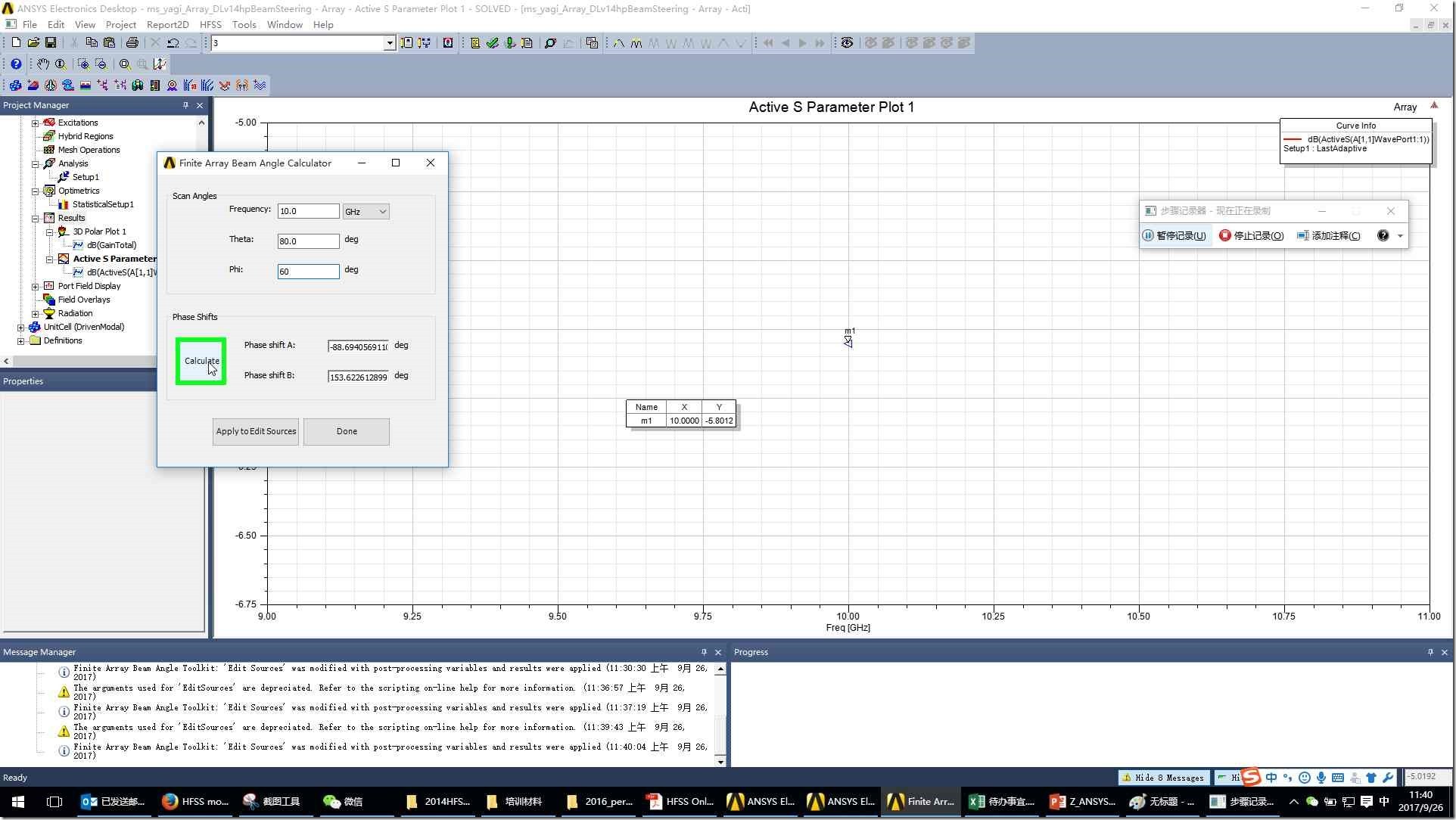Stop the steps recorder recording
The image size is (1456, 820).
click(1252, 236)
